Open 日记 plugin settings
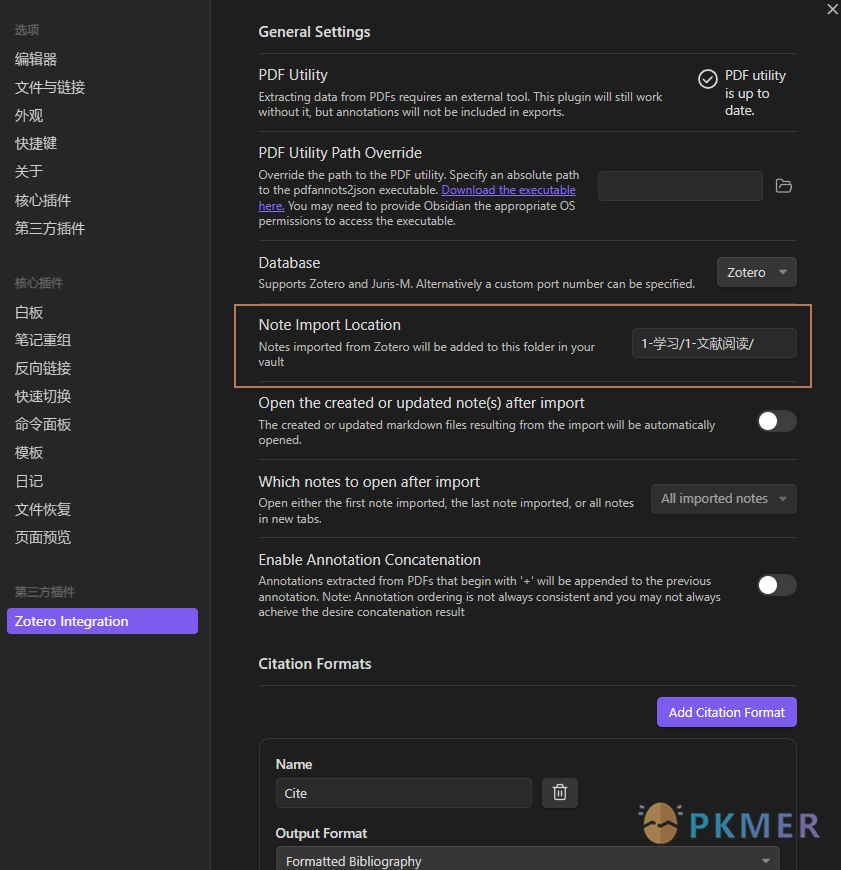Viewport: 841px width, 870px height. coord(29,481)
